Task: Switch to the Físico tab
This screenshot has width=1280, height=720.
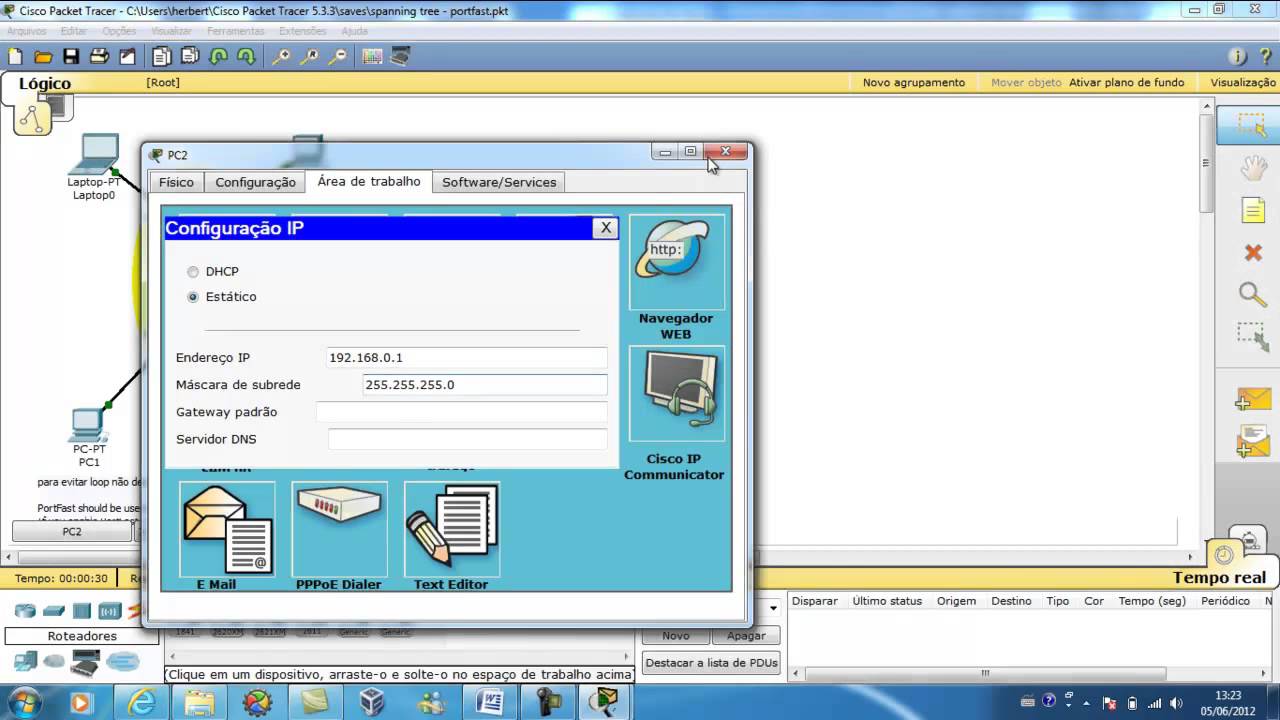Action: coord(176,182)
